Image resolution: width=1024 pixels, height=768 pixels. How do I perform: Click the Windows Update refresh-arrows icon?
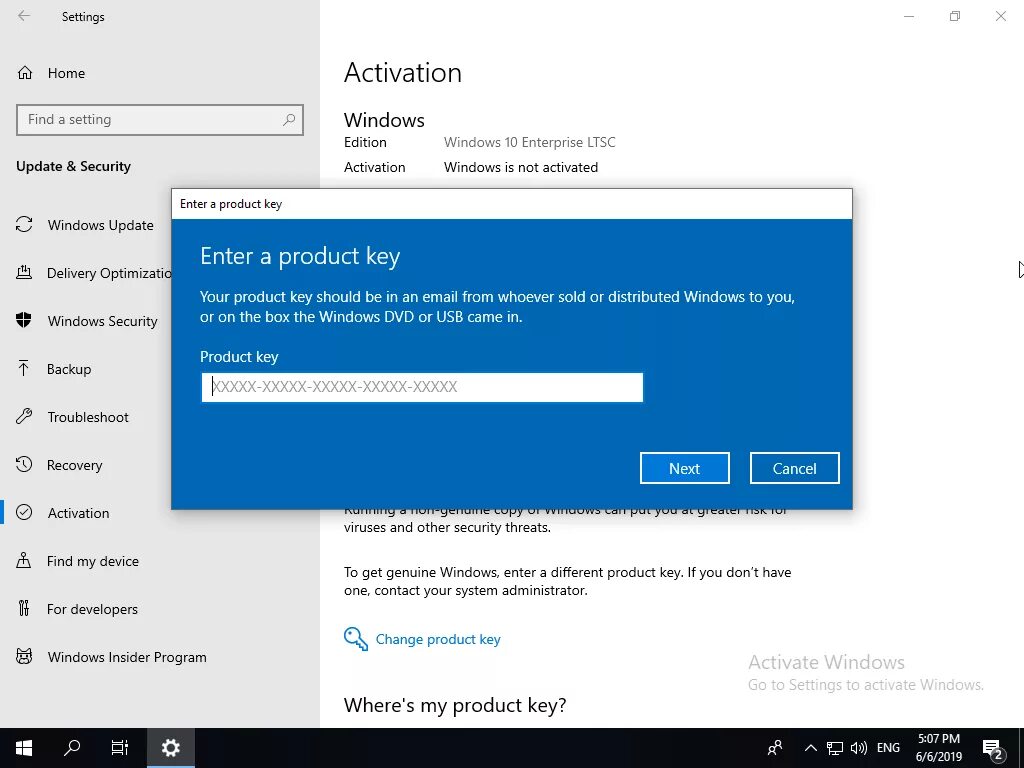24,225
